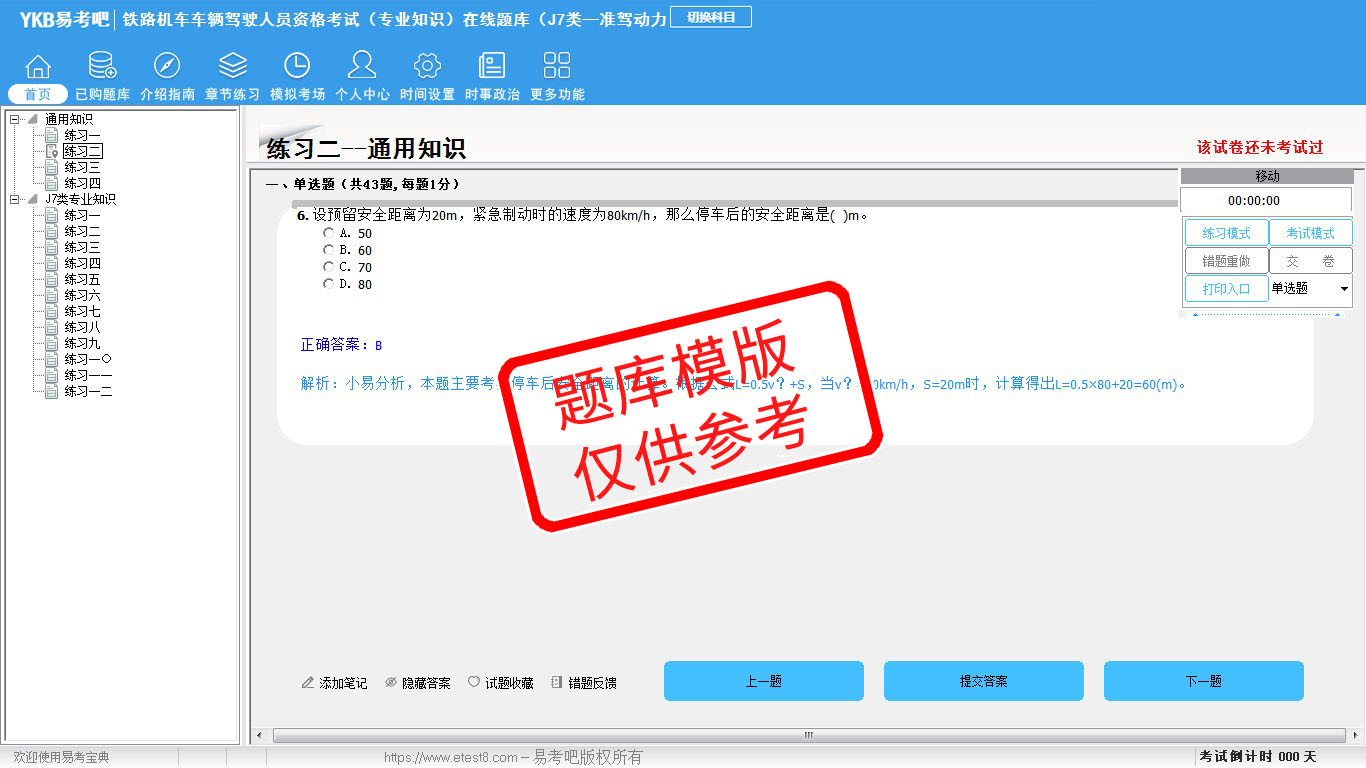Open the 介绍指南 compass icon

[x=167, y=66]
